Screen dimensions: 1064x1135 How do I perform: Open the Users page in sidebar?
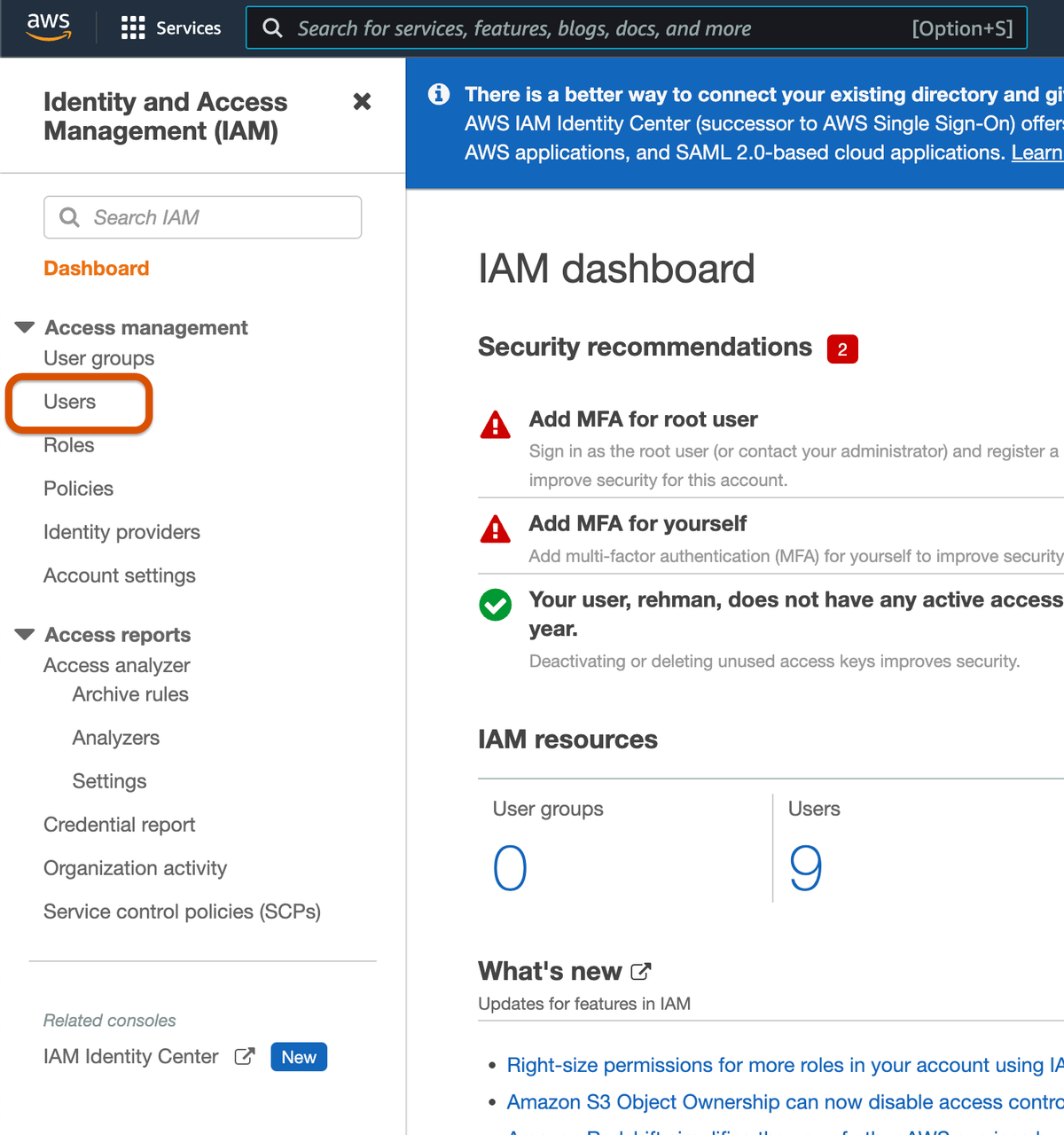point(70,402)
